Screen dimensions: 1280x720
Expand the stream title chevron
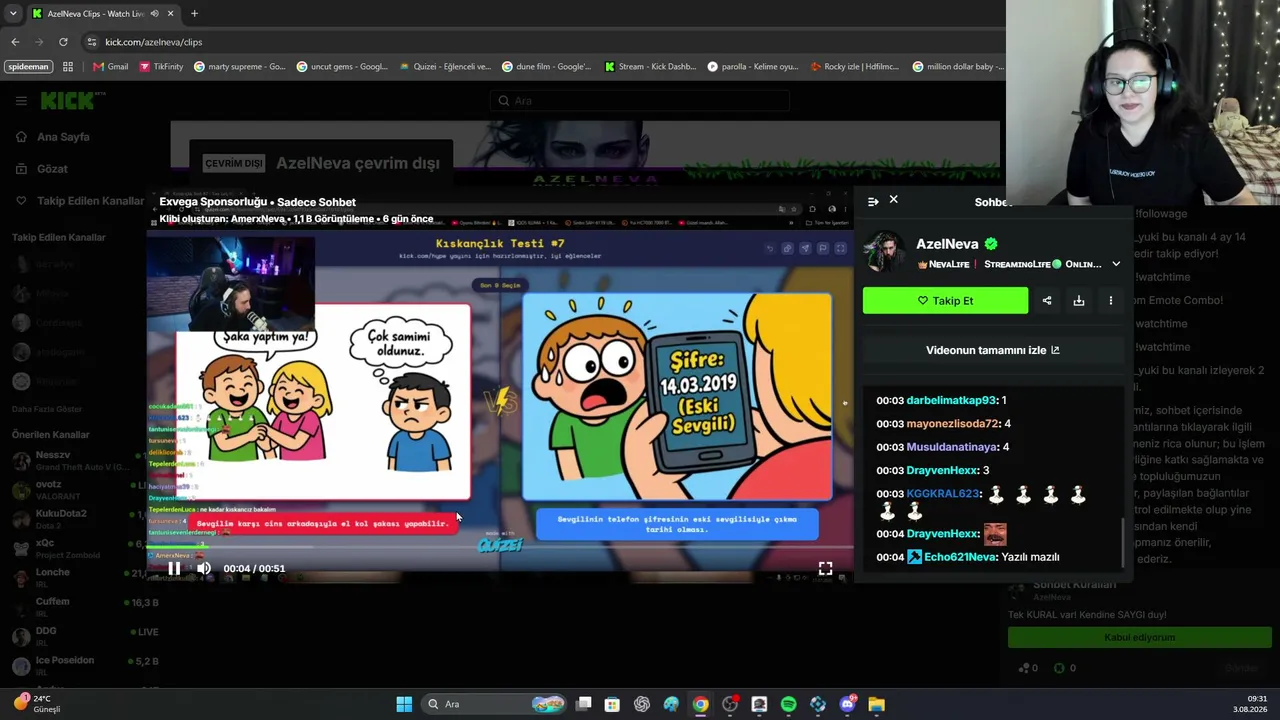click(x=1116, y=264)
